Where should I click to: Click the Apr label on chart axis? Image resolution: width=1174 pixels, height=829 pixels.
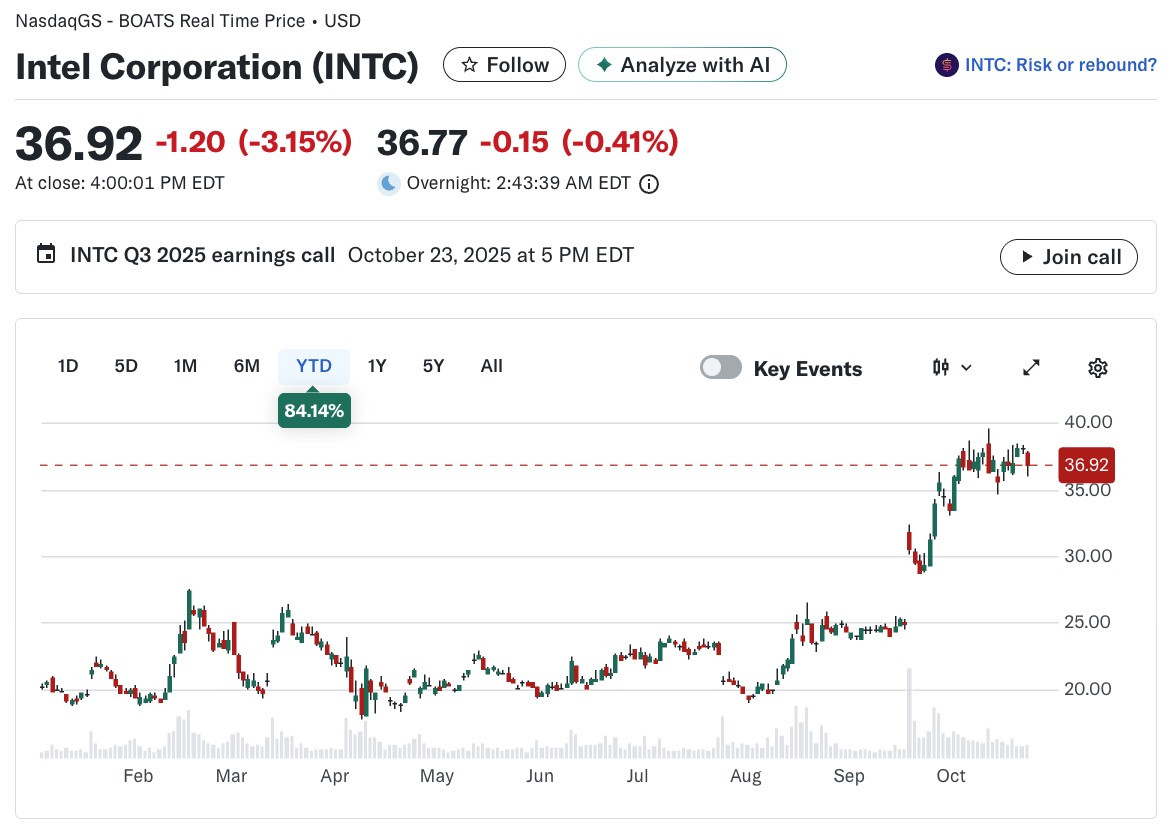click(335, 776)
